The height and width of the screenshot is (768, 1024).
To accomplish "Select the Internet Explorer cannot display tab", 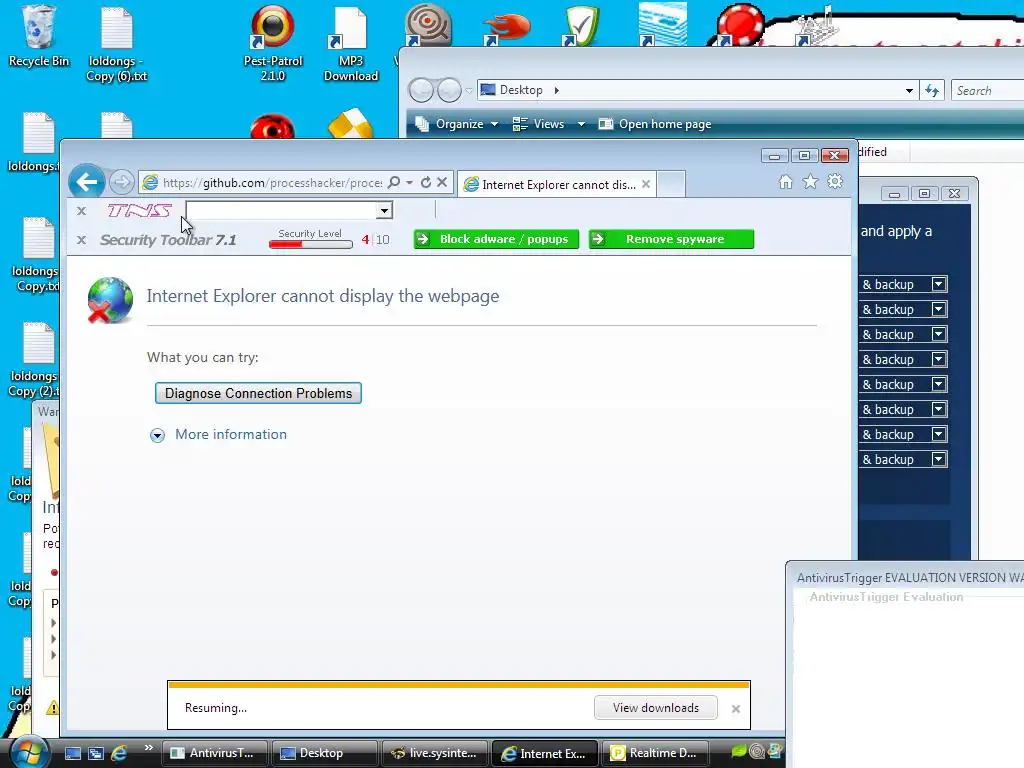I will [x=555, y=184].
